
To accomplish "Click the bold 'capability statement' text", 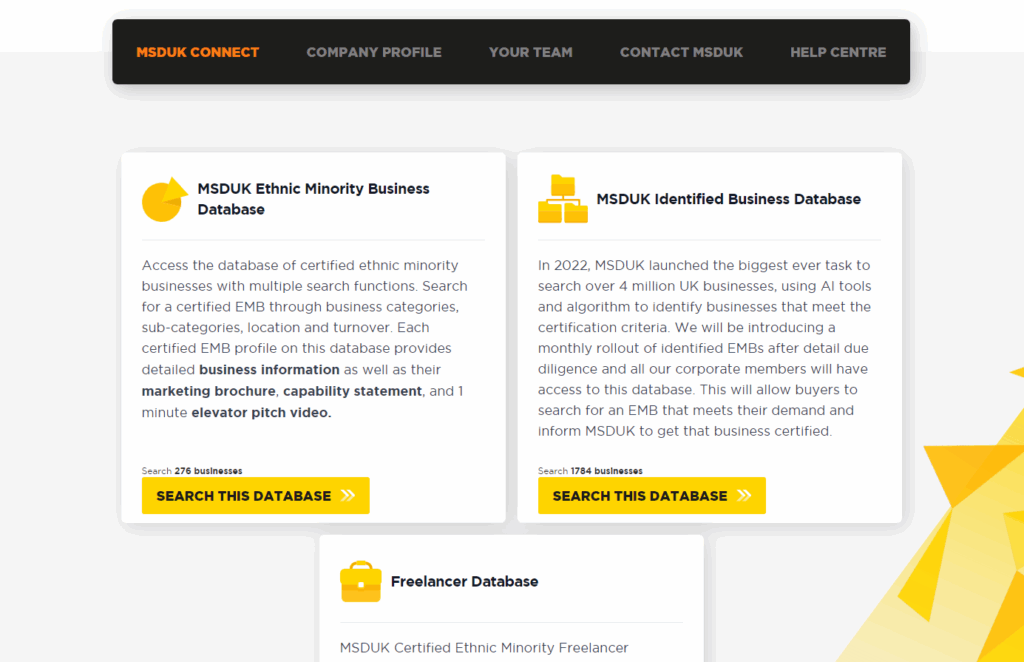I will [353, 391].
